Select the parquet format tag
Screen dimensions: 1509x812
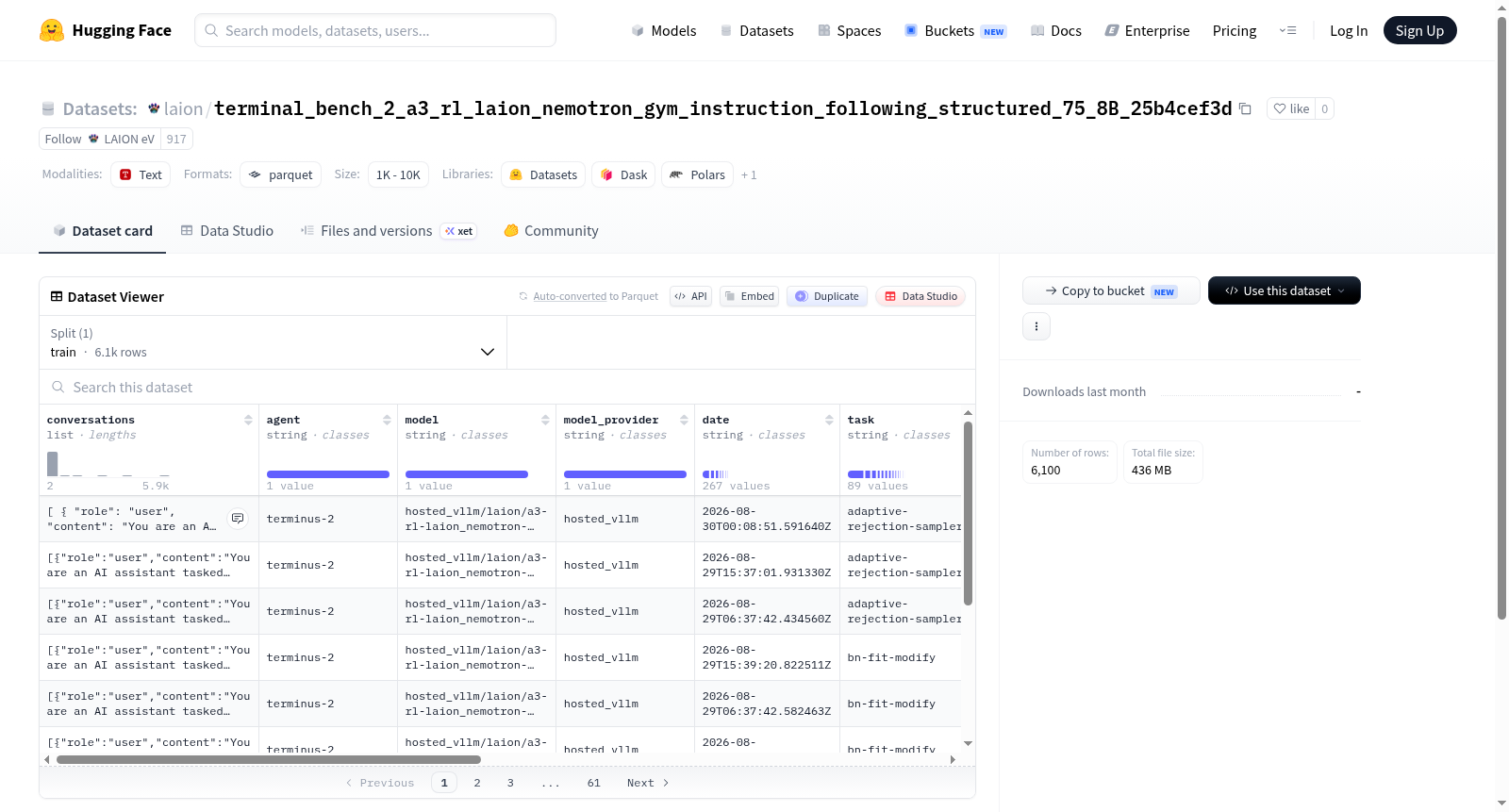click(281, 174)
